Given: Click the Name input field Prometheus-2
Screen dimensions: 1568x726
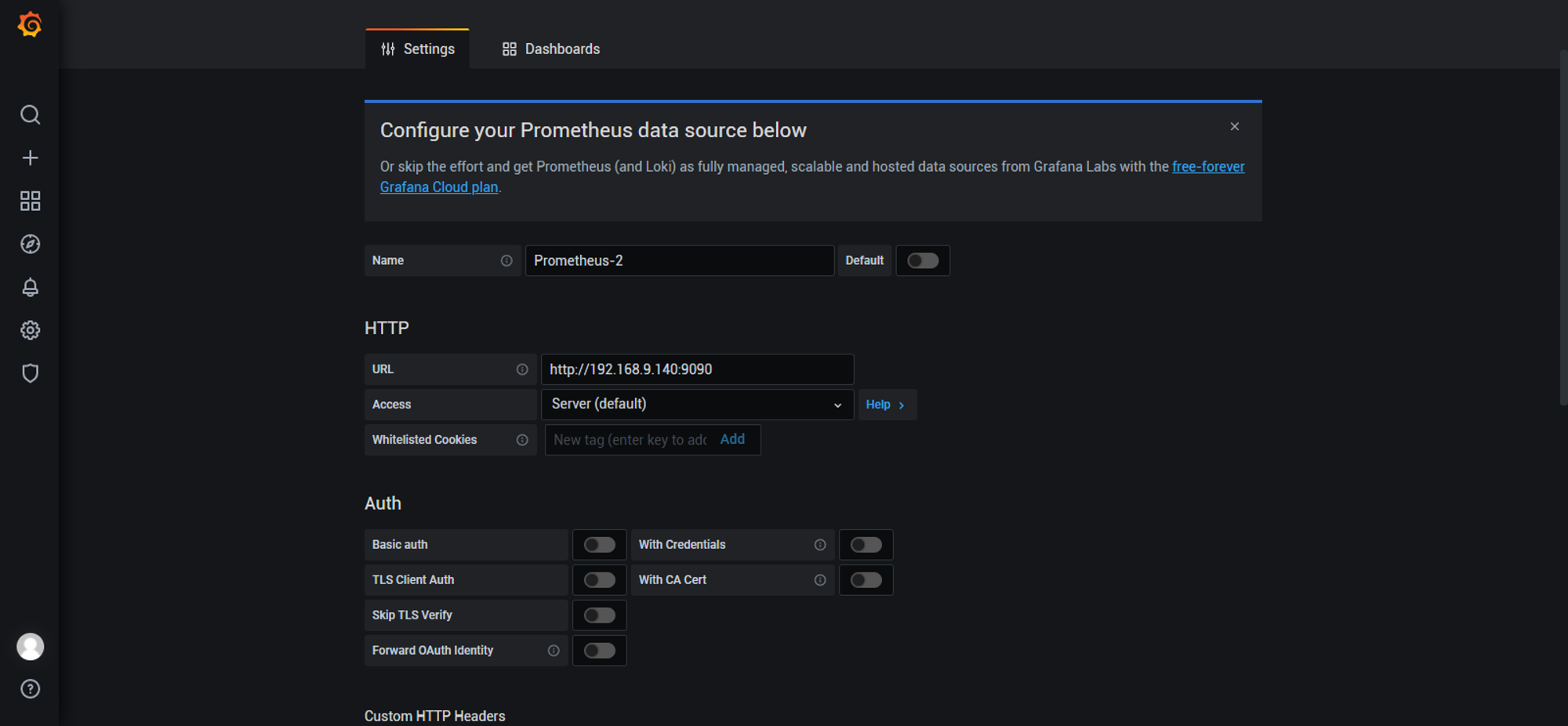Looking at the screenshot, I should point(680,261).
